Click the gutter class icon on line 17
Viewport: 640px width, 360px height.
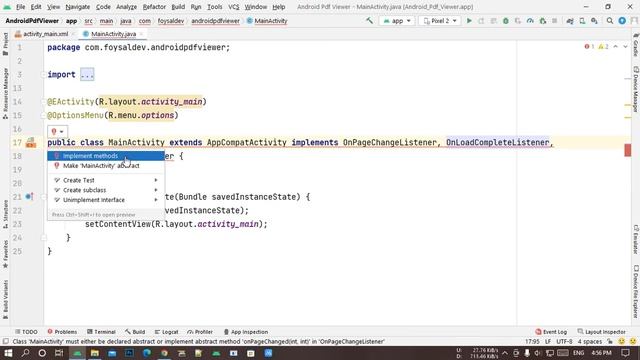pyautogui.click(x=31, y=142)
